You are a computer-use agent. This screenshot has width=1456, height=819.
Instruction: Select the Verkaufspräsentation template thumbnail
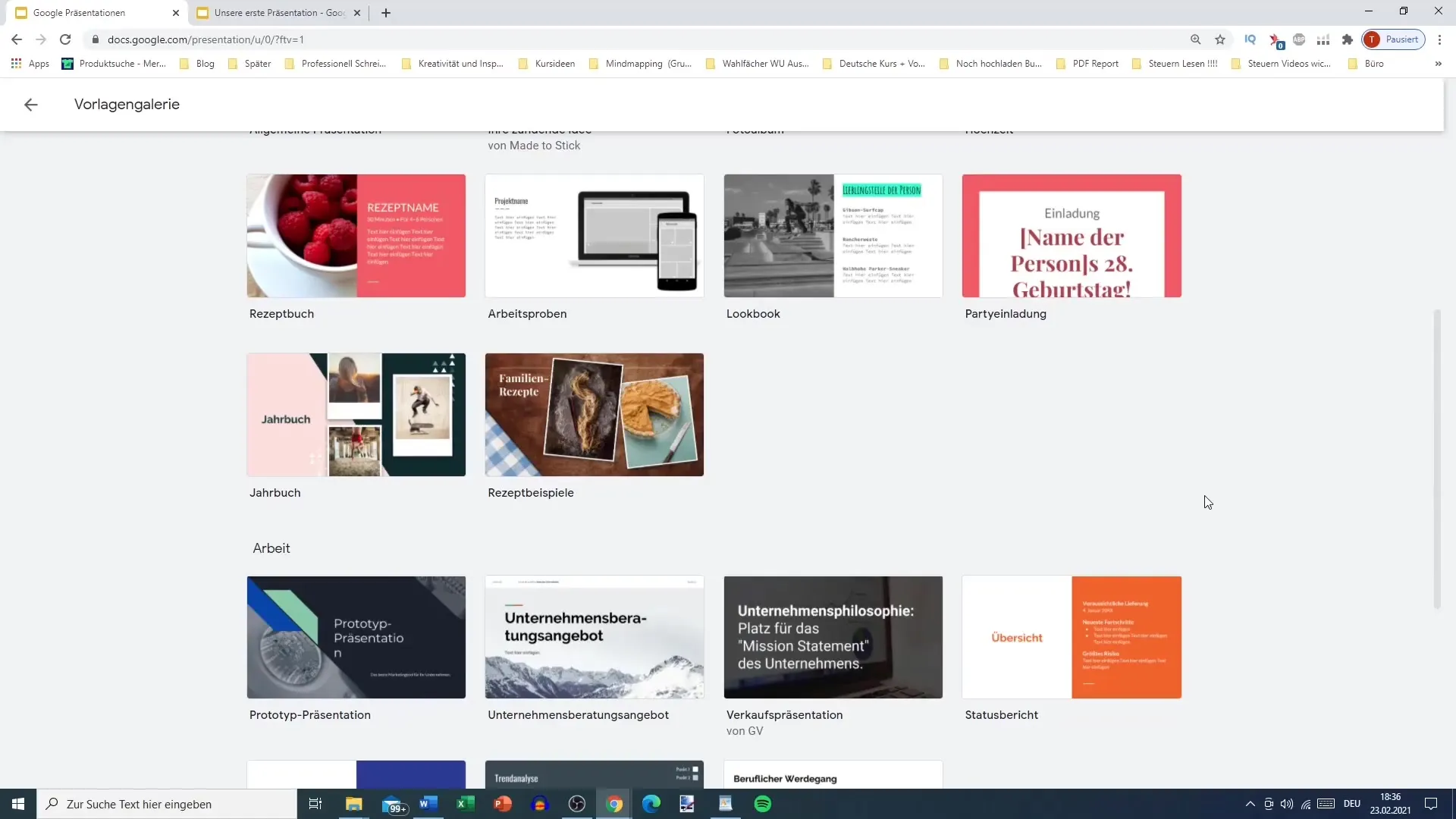click(x=833, y=637)
